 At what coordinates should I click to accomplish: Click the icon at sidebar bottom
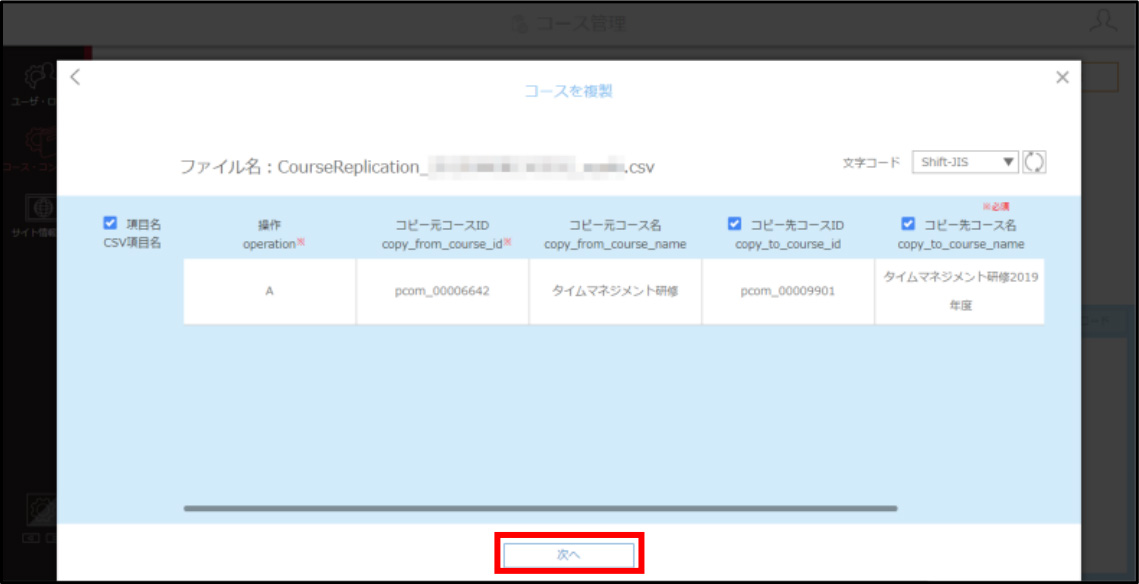(41, 511)
